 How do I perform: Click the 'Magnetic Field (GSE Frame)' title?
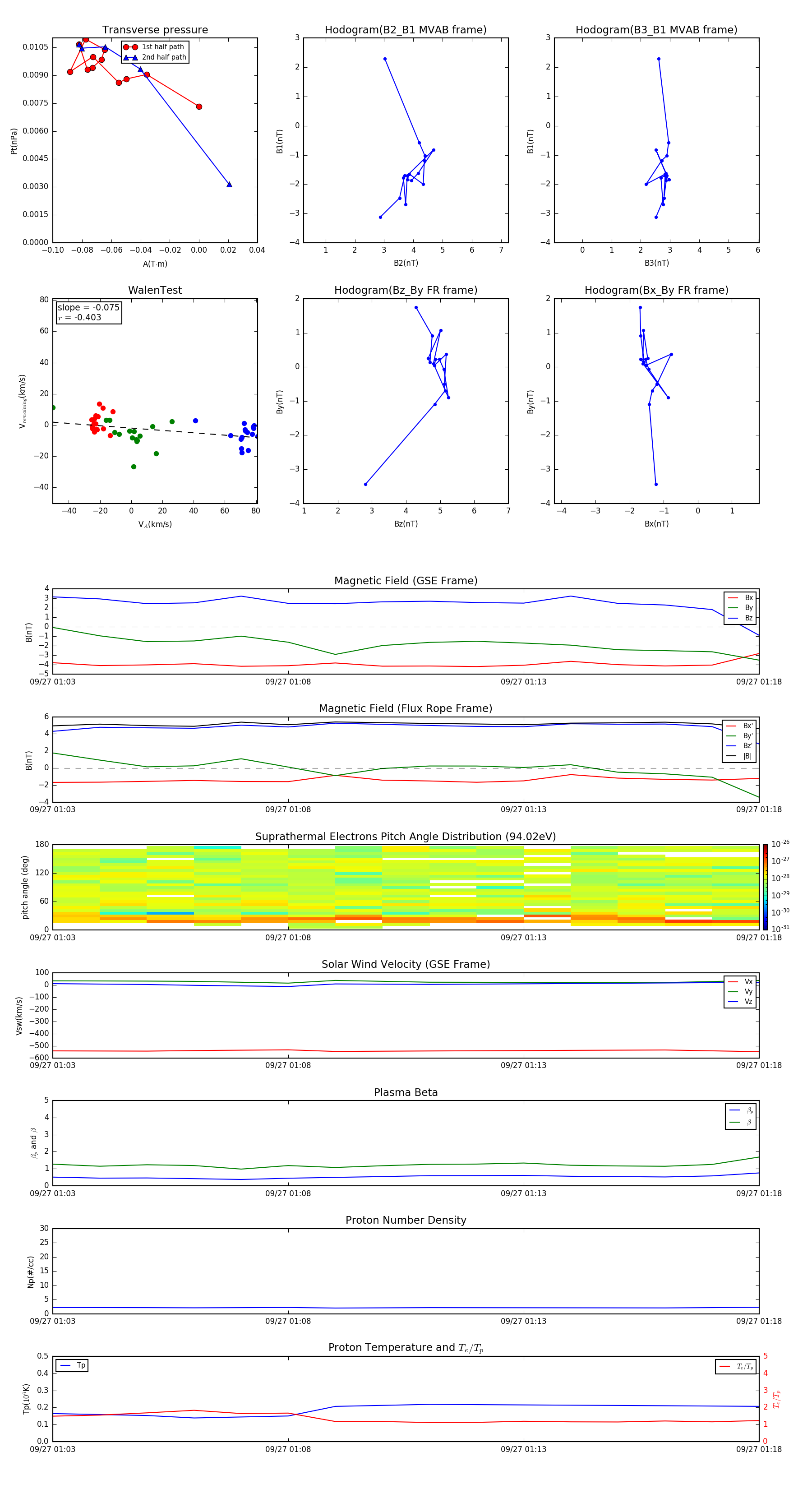[406, 581]
